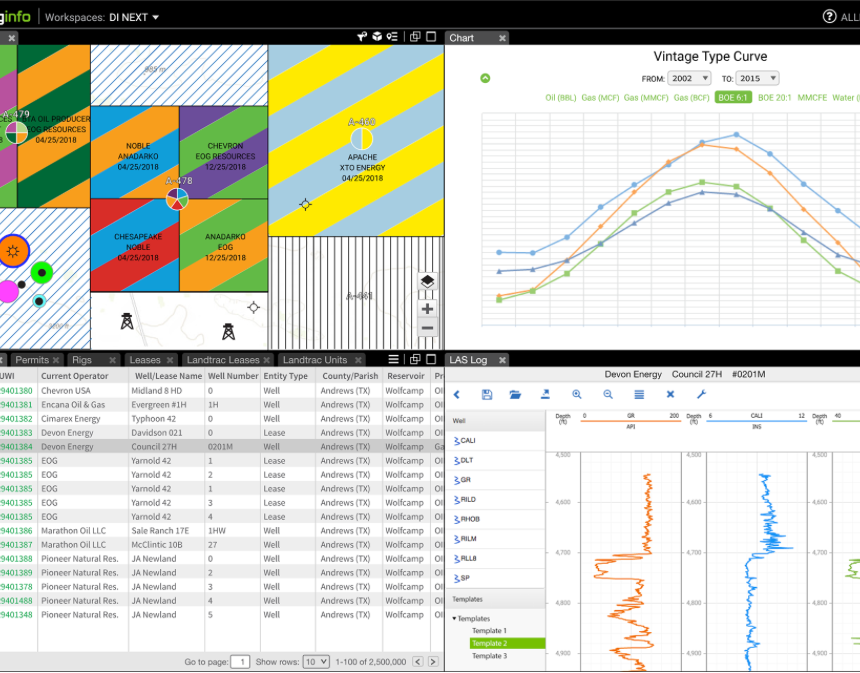This screenshot has height=673, width=860.
Task: Zoom out on LAS log tracks
Action: click(608, 394)
